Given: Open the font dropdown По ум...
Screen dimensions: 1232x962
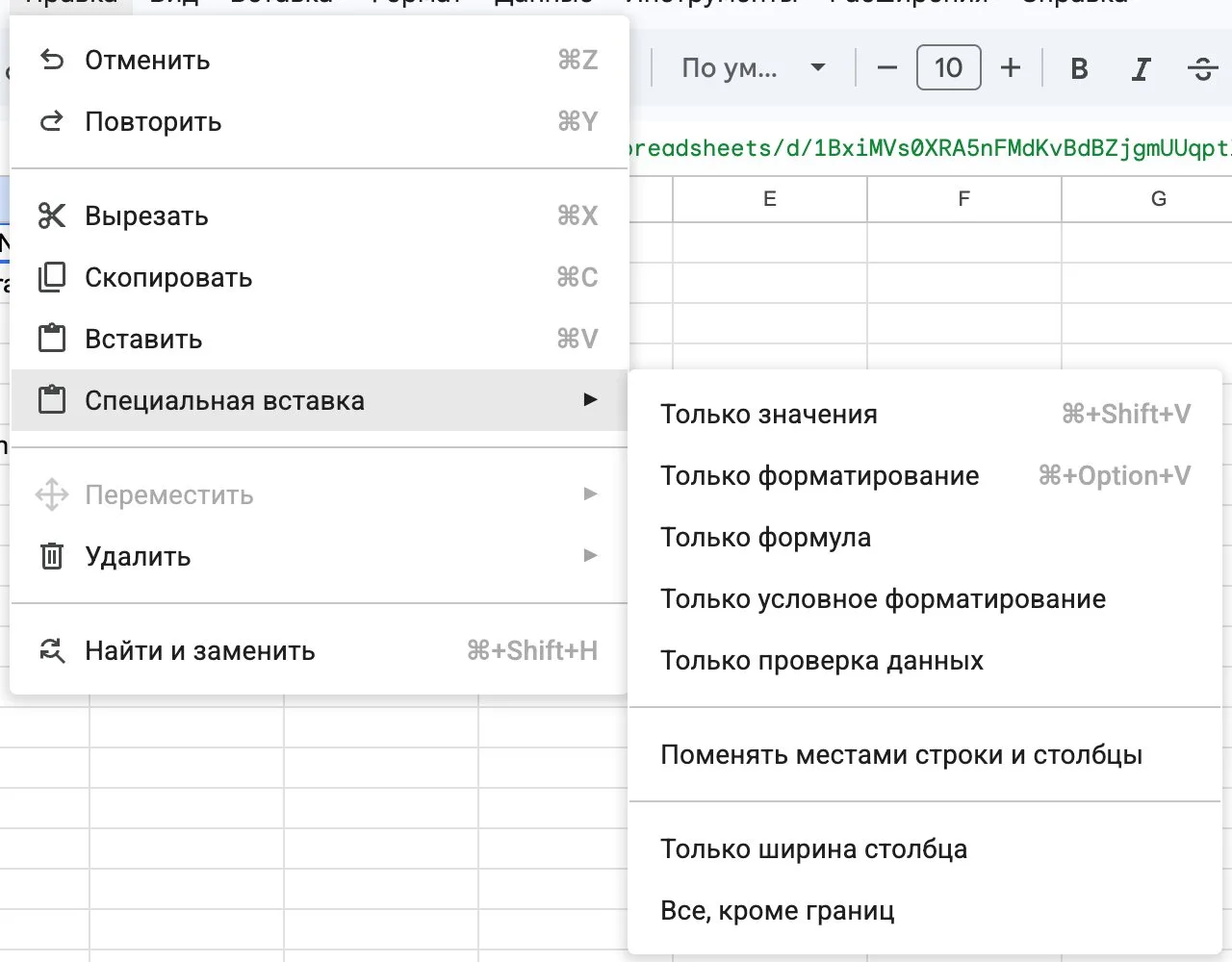Looking at the screenshot, I should (753, 68).
